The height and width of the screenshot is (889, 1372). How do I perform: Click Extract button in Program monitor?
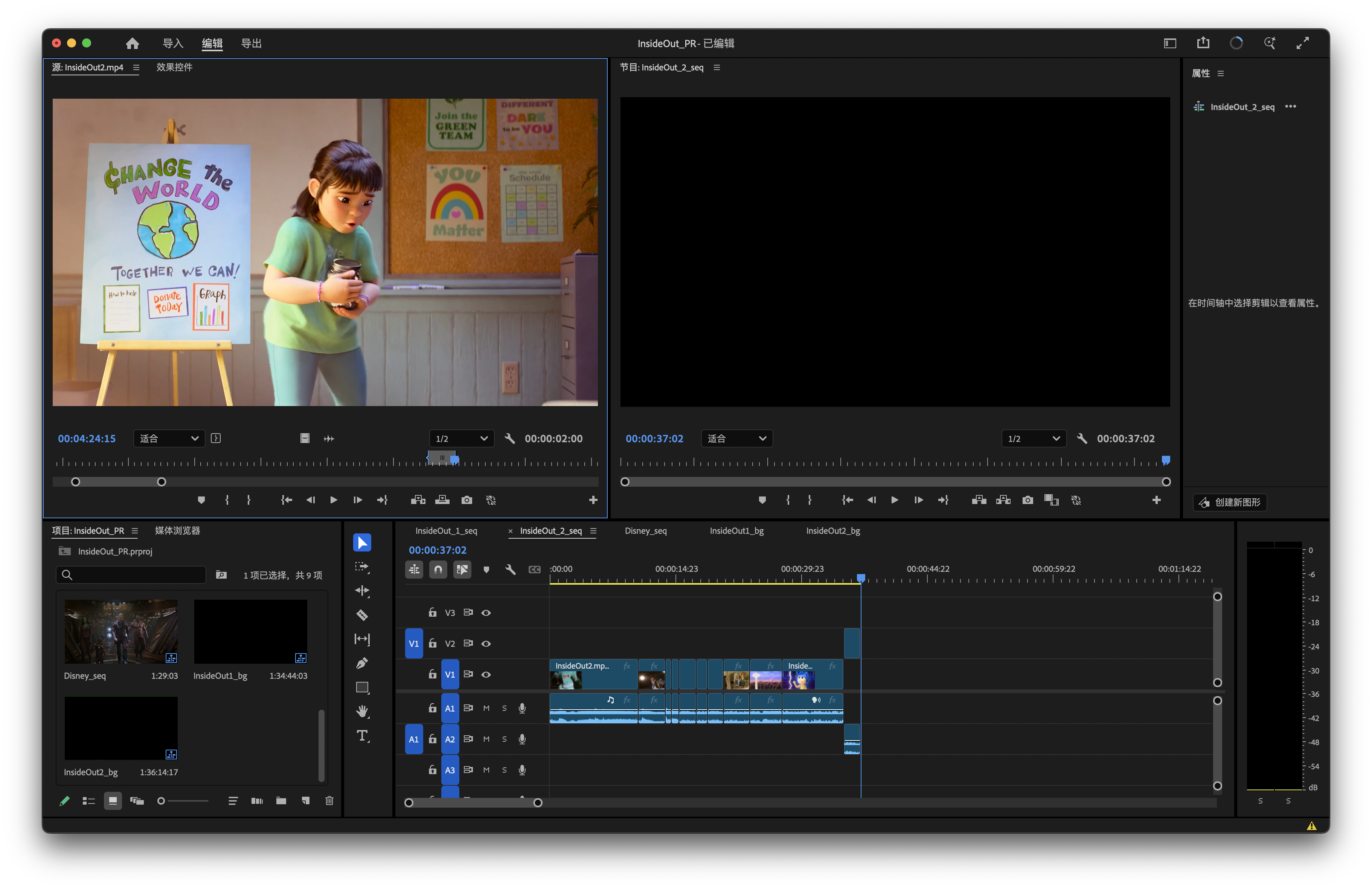point(1003,500)
